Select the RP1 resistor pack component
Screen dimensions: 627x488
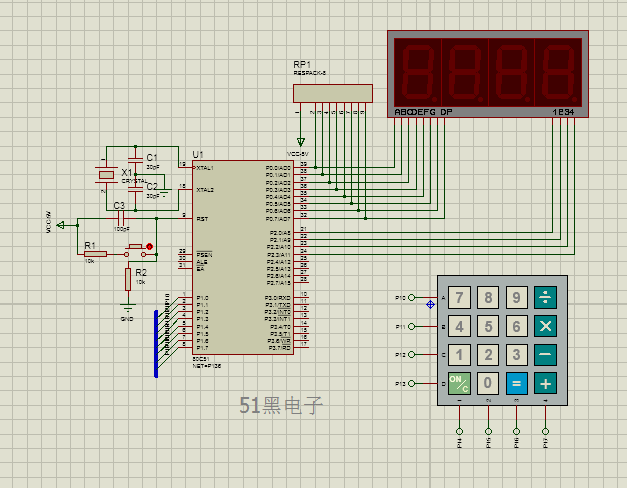333,94
